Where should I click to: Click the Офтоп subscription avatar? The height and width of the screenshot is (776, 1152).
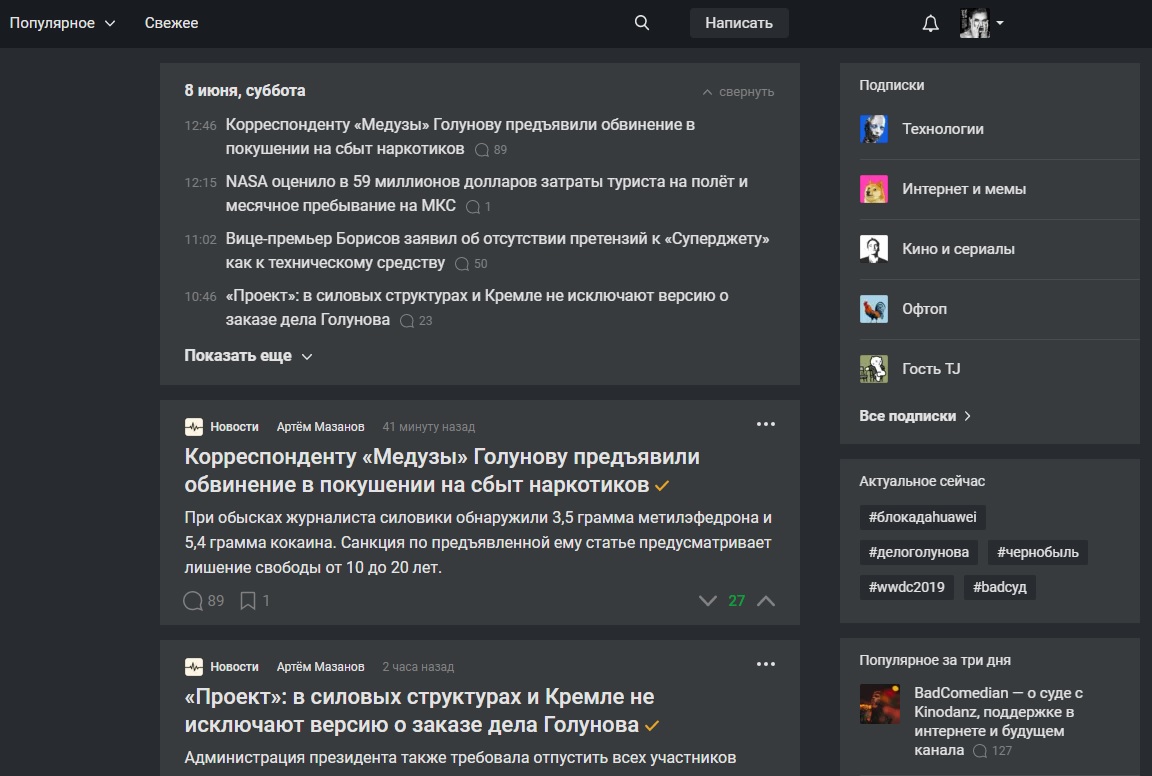point(873,309)
